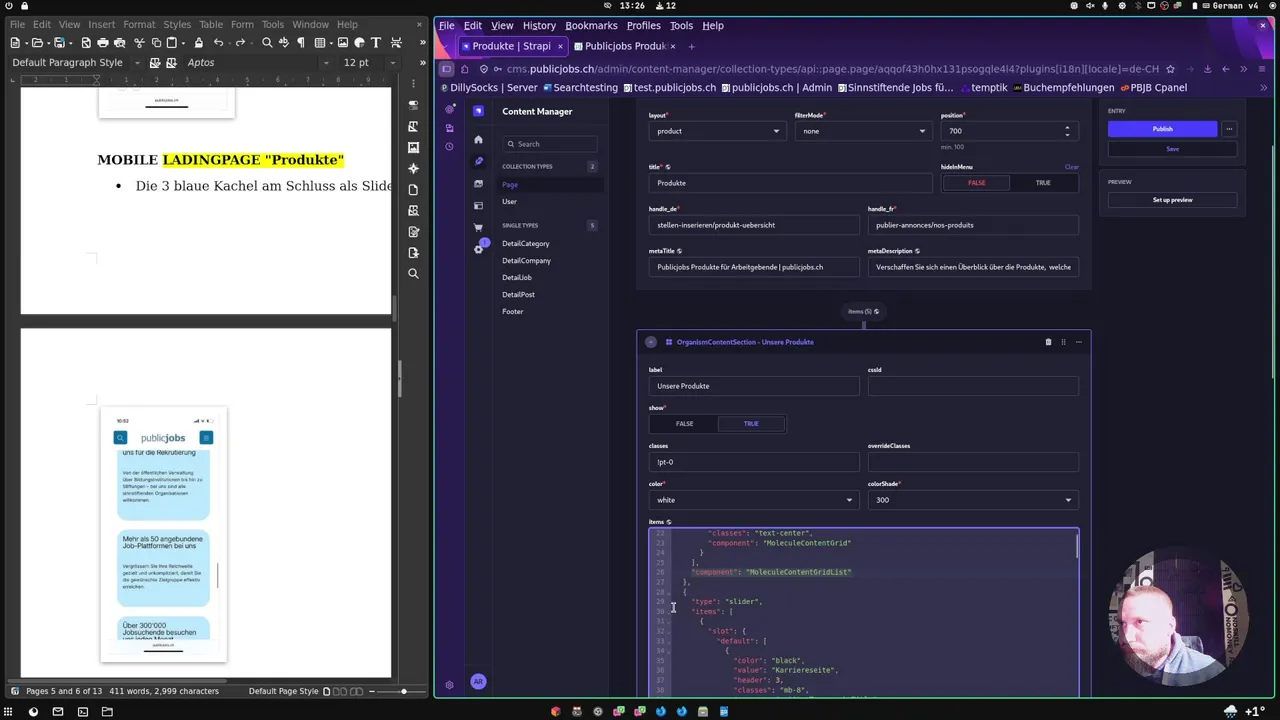Open the Styles menu in Writer
The width and height of the screenshot is (1280, 720).
tap(177, 24)
